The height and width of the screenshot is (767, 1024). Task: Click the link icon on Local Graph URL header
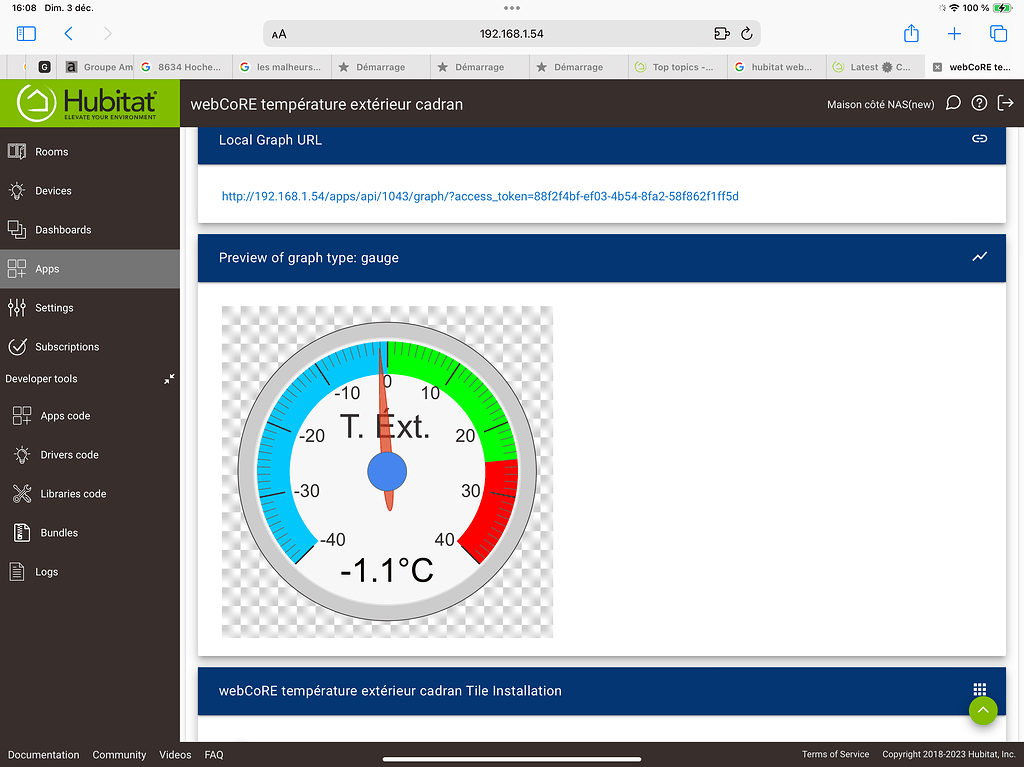click(979, 139)
